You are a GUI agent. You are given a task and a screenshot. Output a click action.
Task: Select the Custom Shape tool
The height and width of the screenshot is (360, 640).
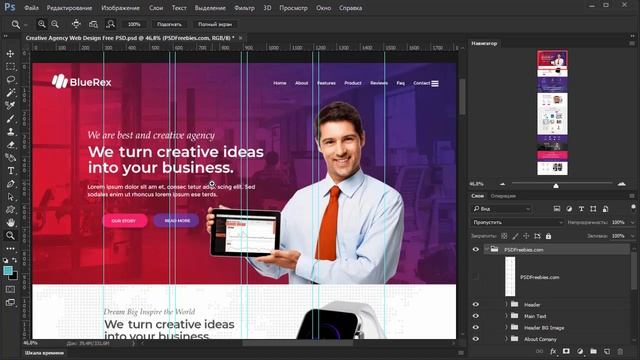coord(11,209)
